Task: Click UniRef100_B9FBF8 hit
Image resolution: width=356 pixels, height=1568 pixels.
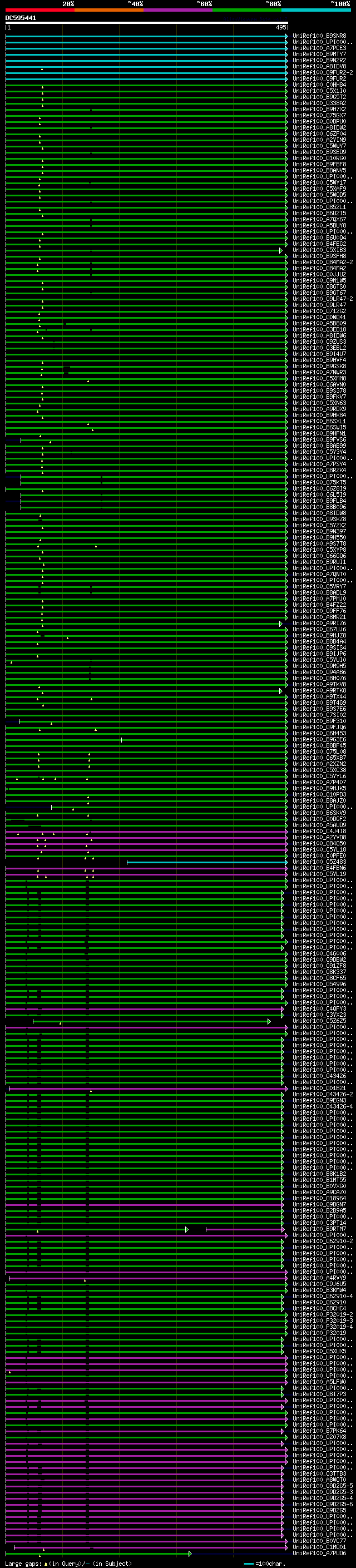Action: point(319,164)
